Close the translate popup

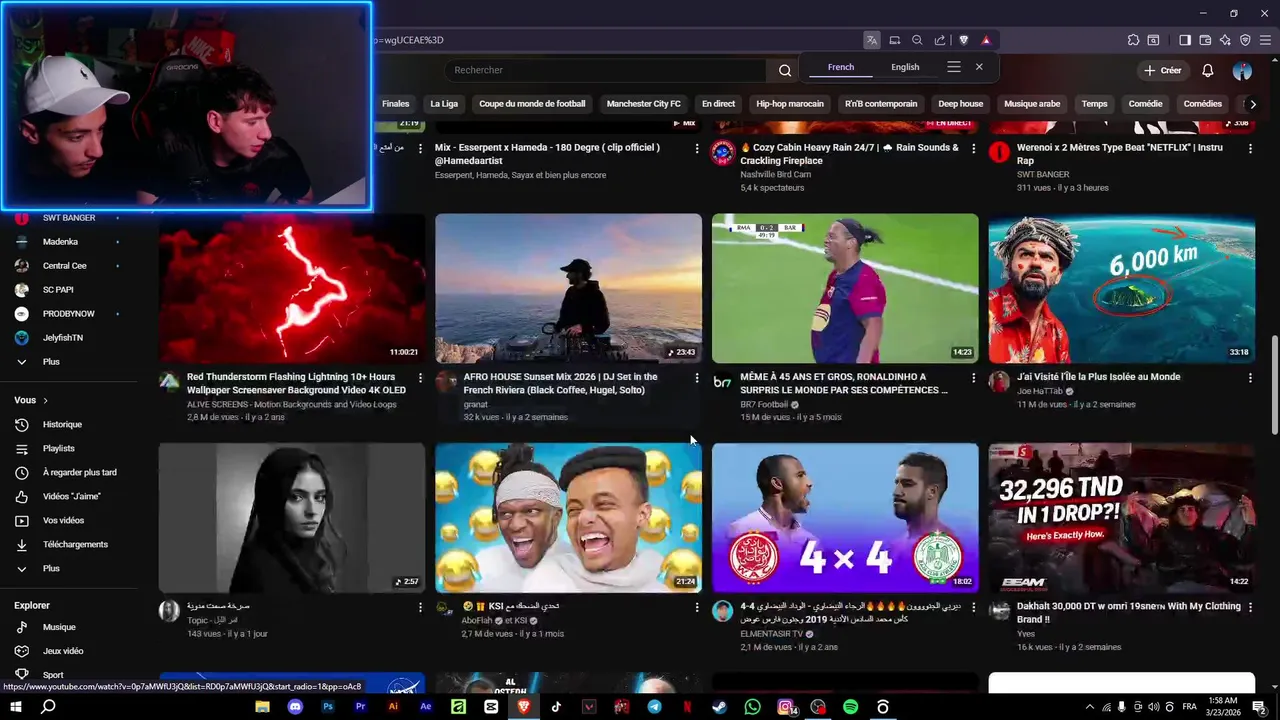point(979,67)
